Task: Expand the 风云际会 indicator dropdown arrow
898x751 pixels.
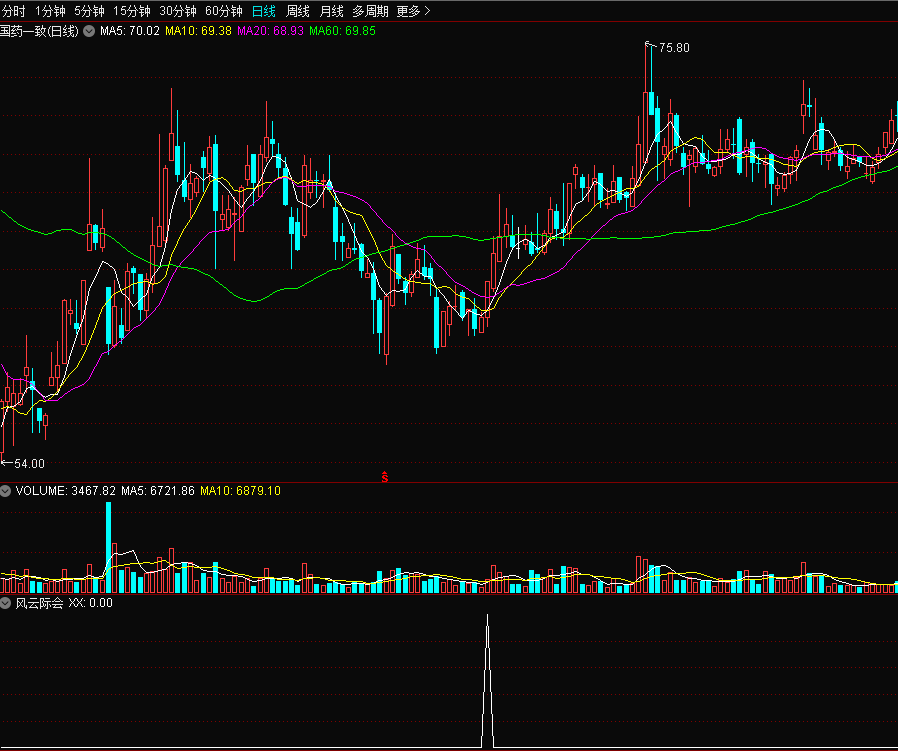Action: 6,603
